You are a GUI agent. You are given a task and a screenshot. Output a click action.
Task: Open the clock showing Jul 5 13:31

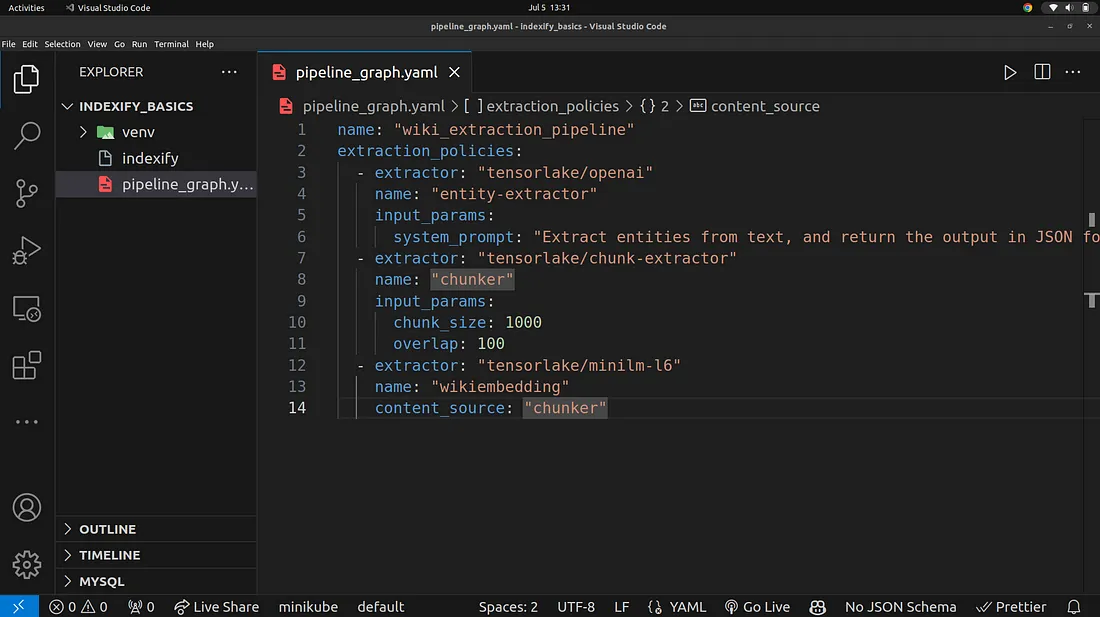(549, 8)
